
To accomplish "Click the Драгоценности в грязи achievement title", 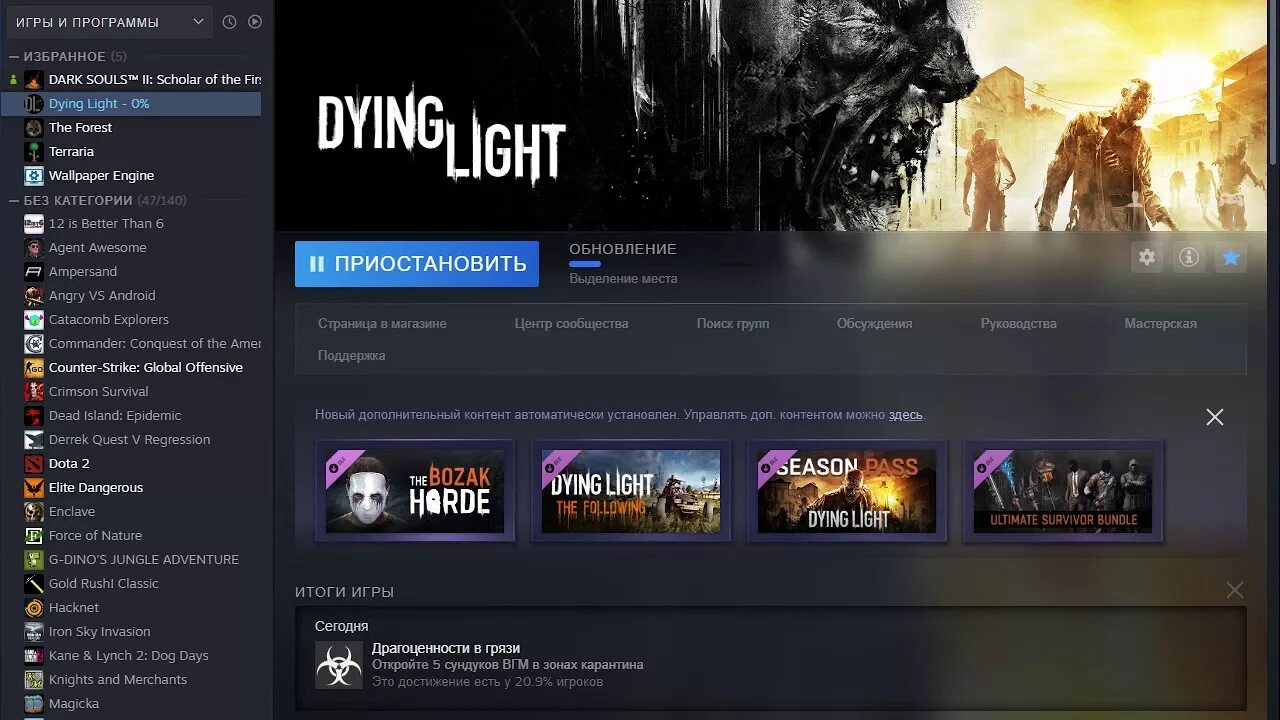I will click(x=446, y=648).
